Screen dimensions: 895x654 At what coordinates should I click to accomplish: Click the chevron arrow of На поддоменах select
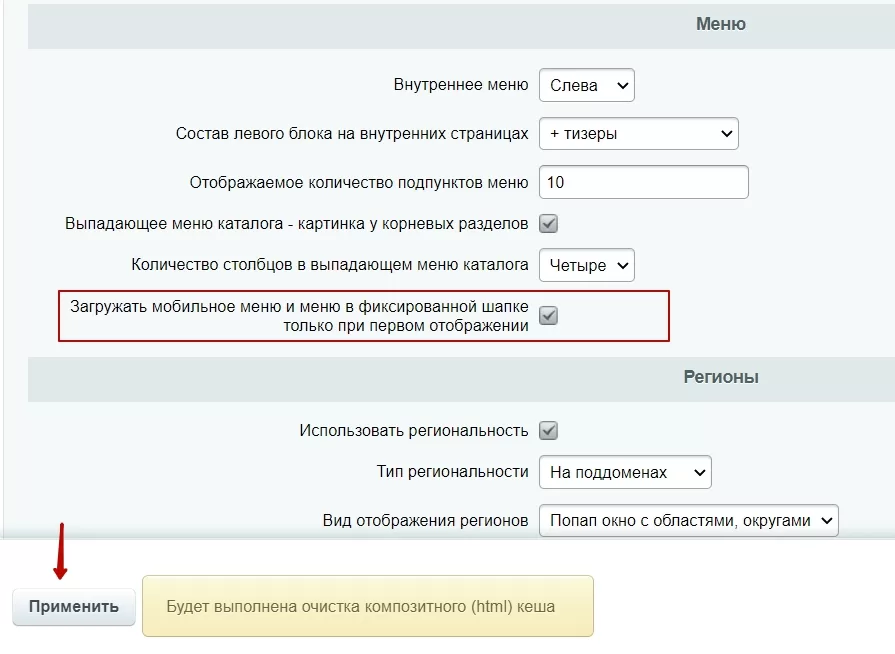tap(699, 473)
